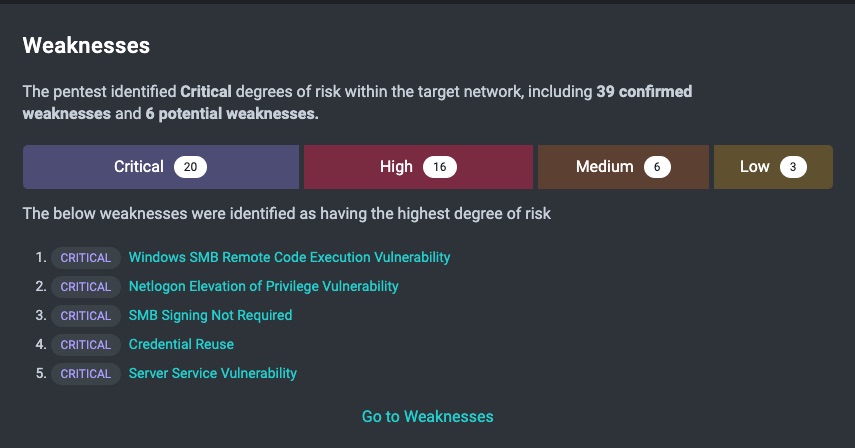855x448 pixels.
Task: Select the High severity bar
Action: (418, 167)
